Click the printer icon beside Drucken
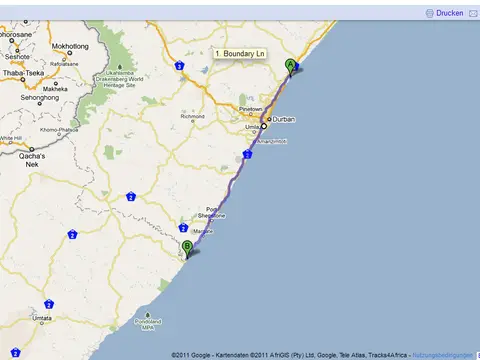This screenshot has height=360, width=480. click(x=429, y=13)
